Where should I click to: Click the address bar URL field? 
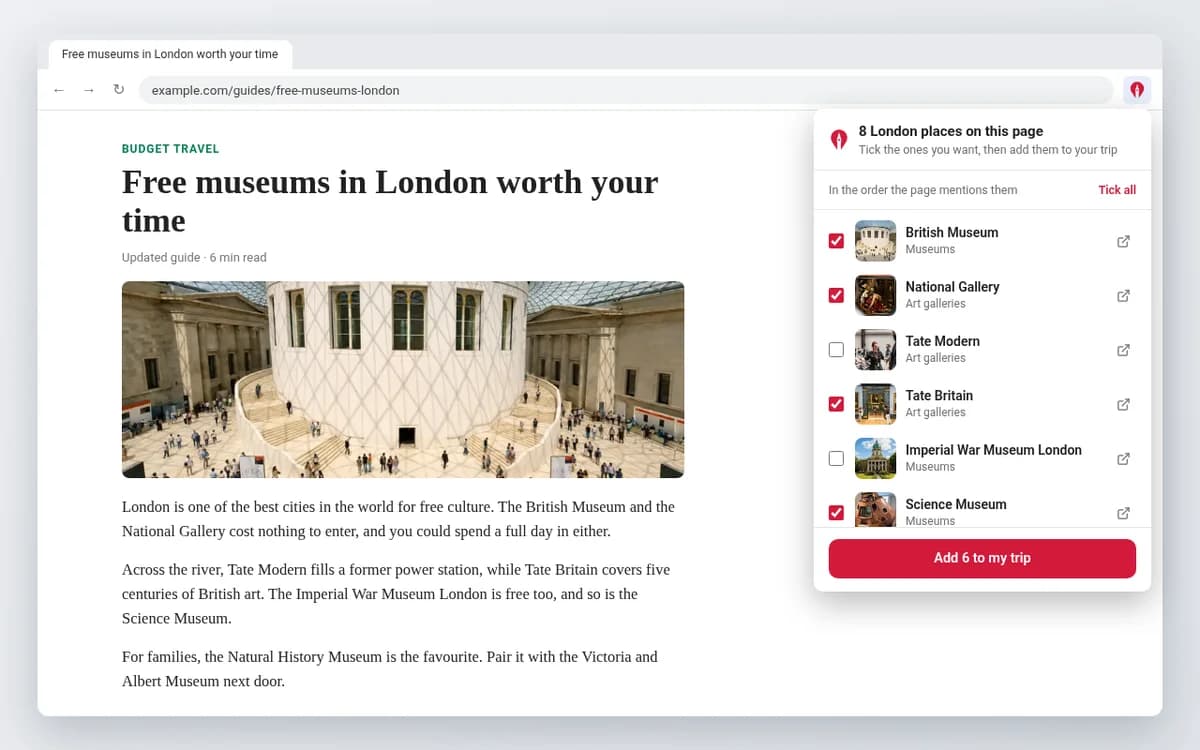[x=625, y=90]
